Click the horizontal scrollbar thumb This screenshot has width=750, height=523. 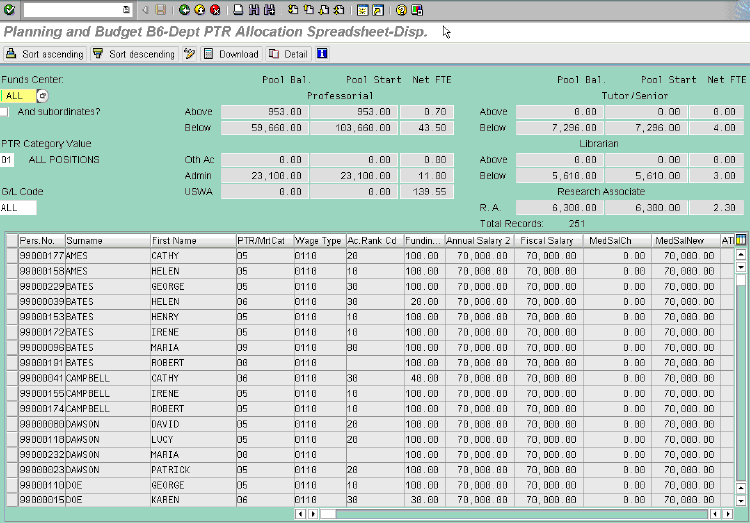coord(328,514)
